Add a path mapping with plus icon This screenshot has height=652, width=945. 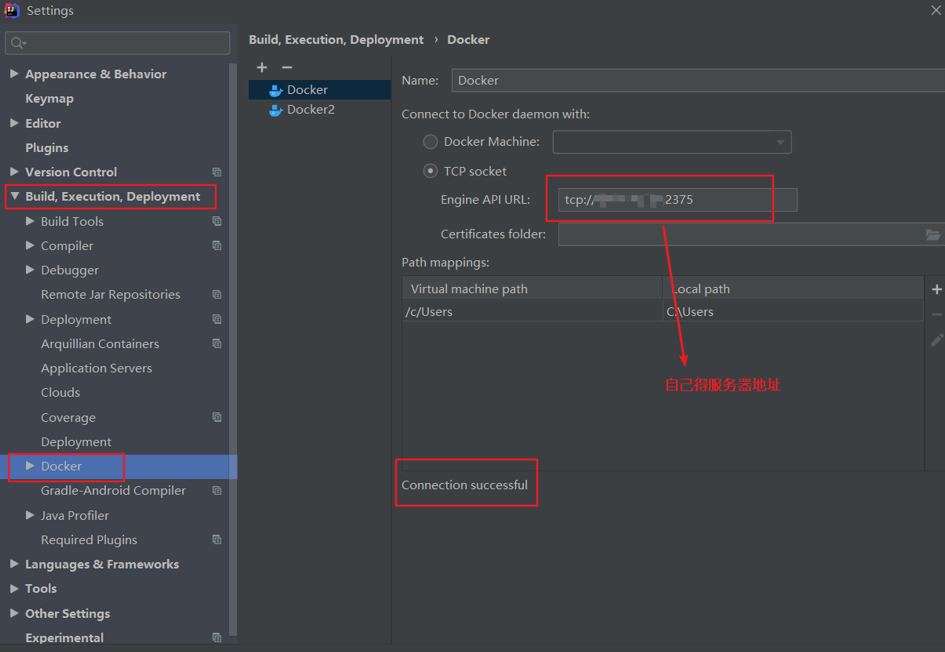point(937,289)
